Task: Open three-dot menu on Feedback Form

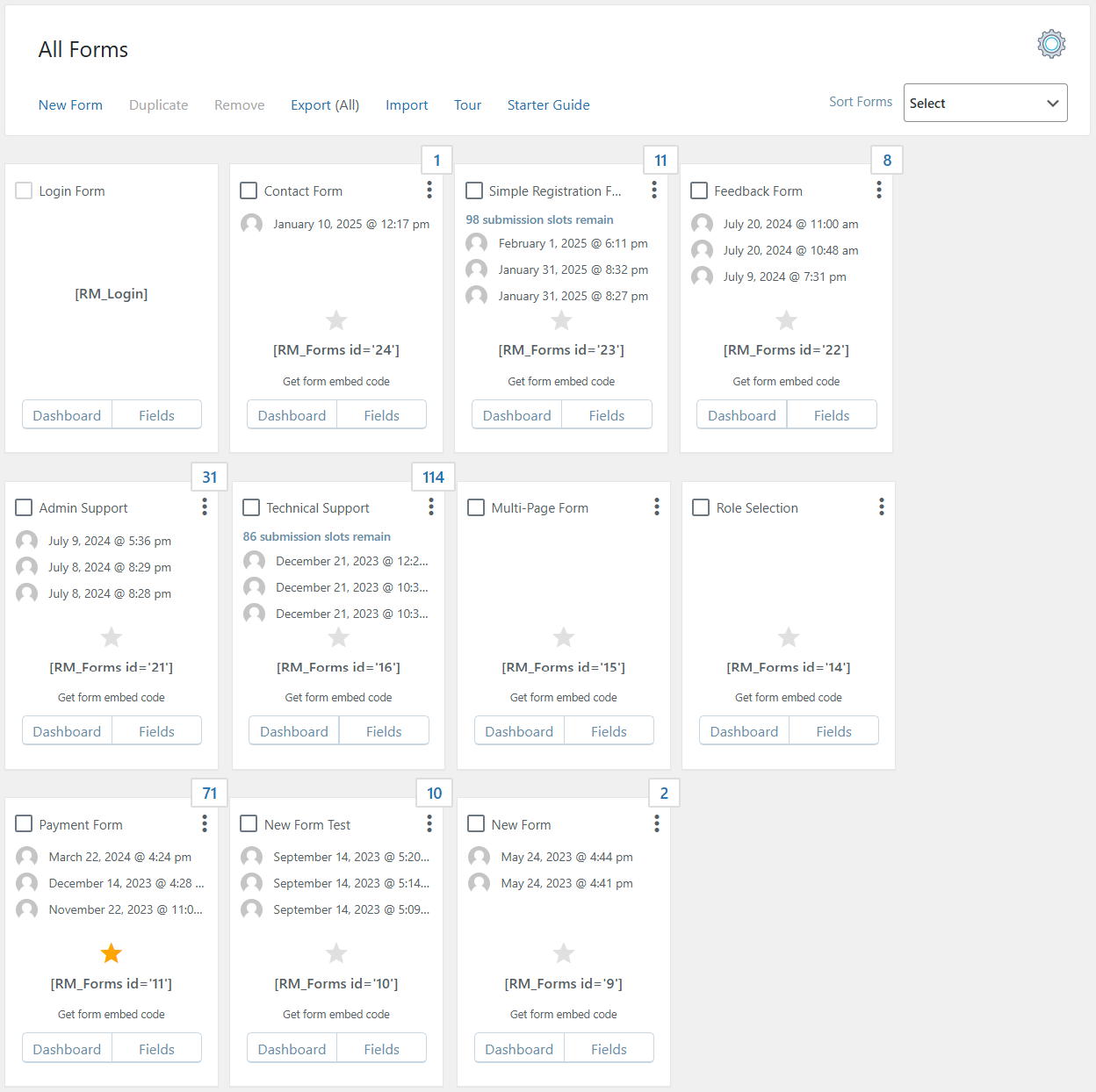Action: point(878,190)
